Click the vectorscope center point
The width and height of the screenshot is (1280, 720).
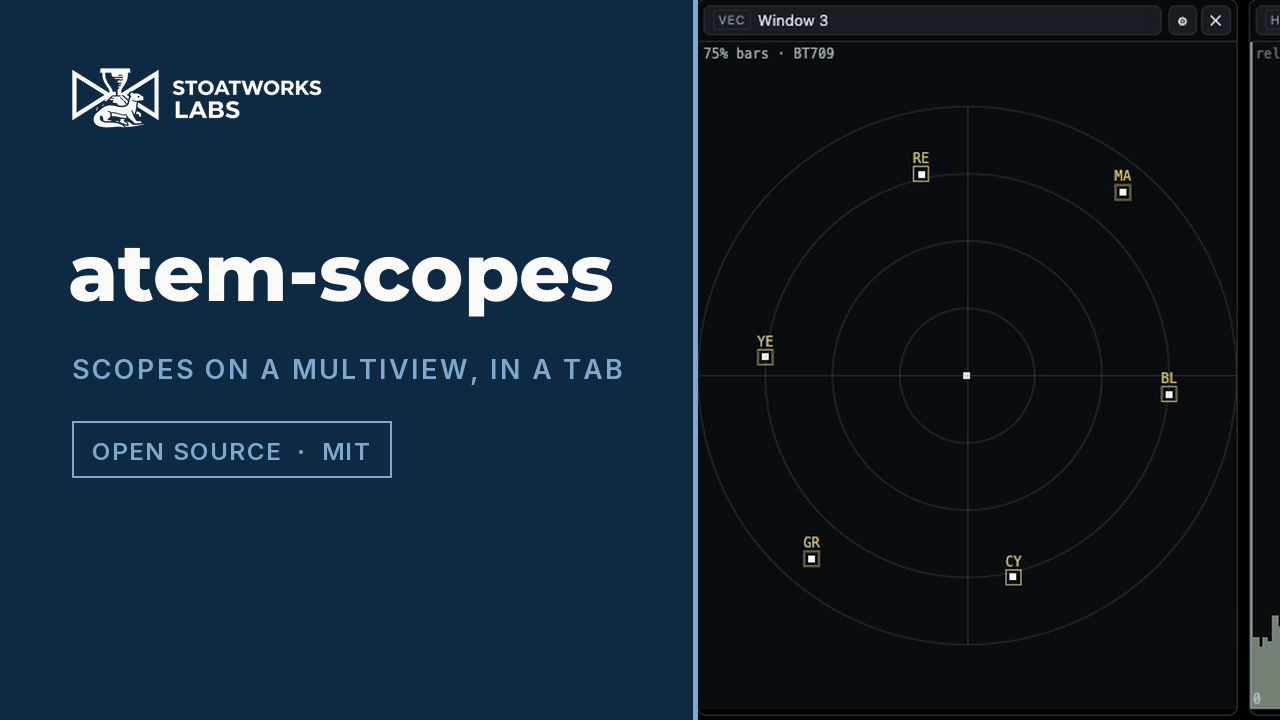967,376
